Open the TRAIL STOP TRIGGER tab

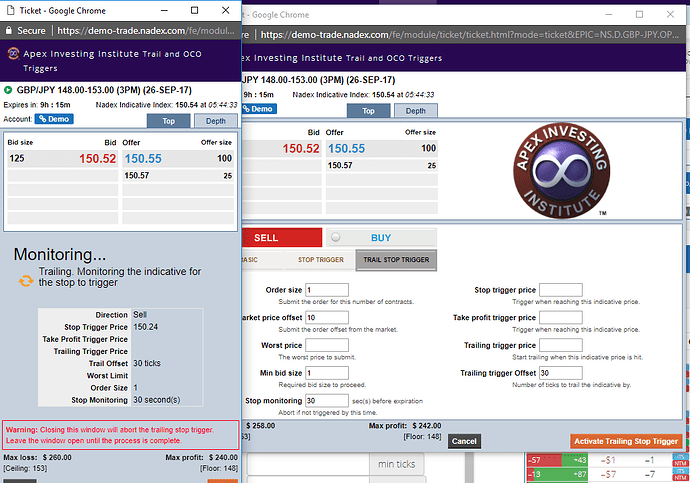click(396, 260)
